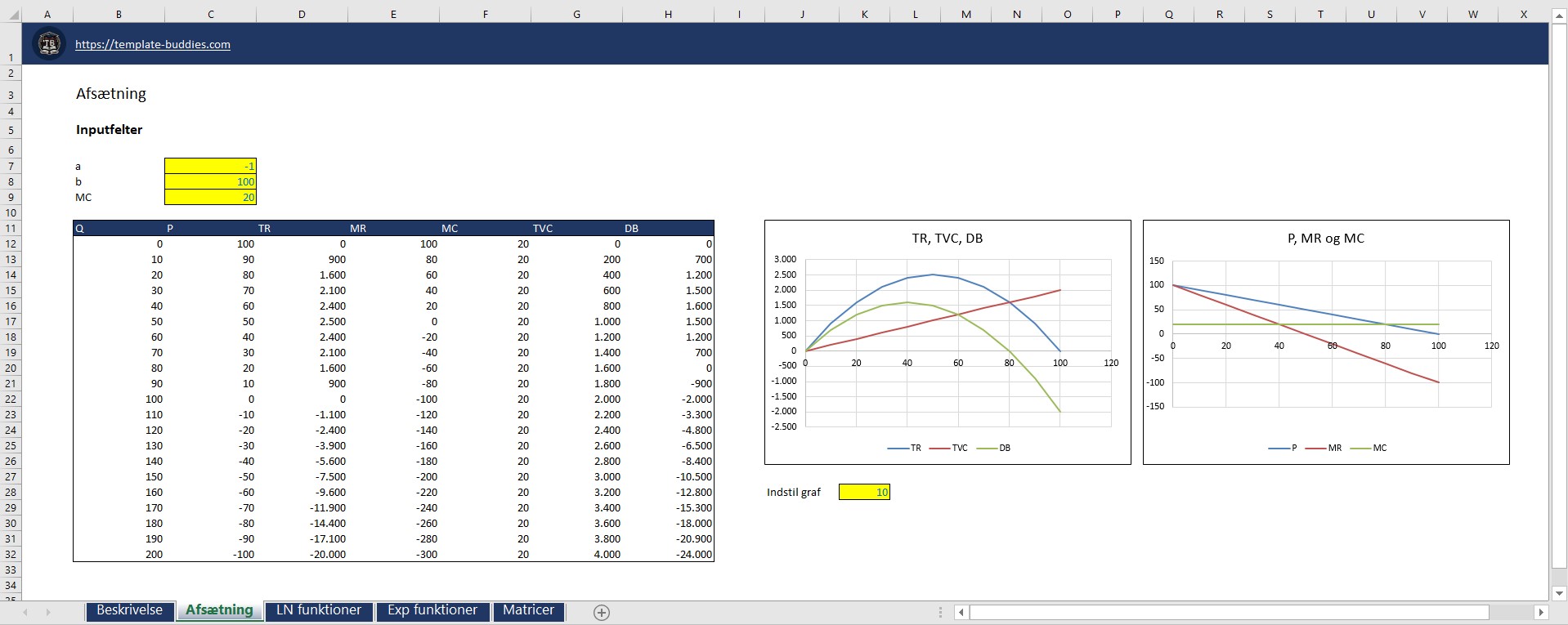Select column K header
The height and width of the screenshot is (625, 1568).
864,15
